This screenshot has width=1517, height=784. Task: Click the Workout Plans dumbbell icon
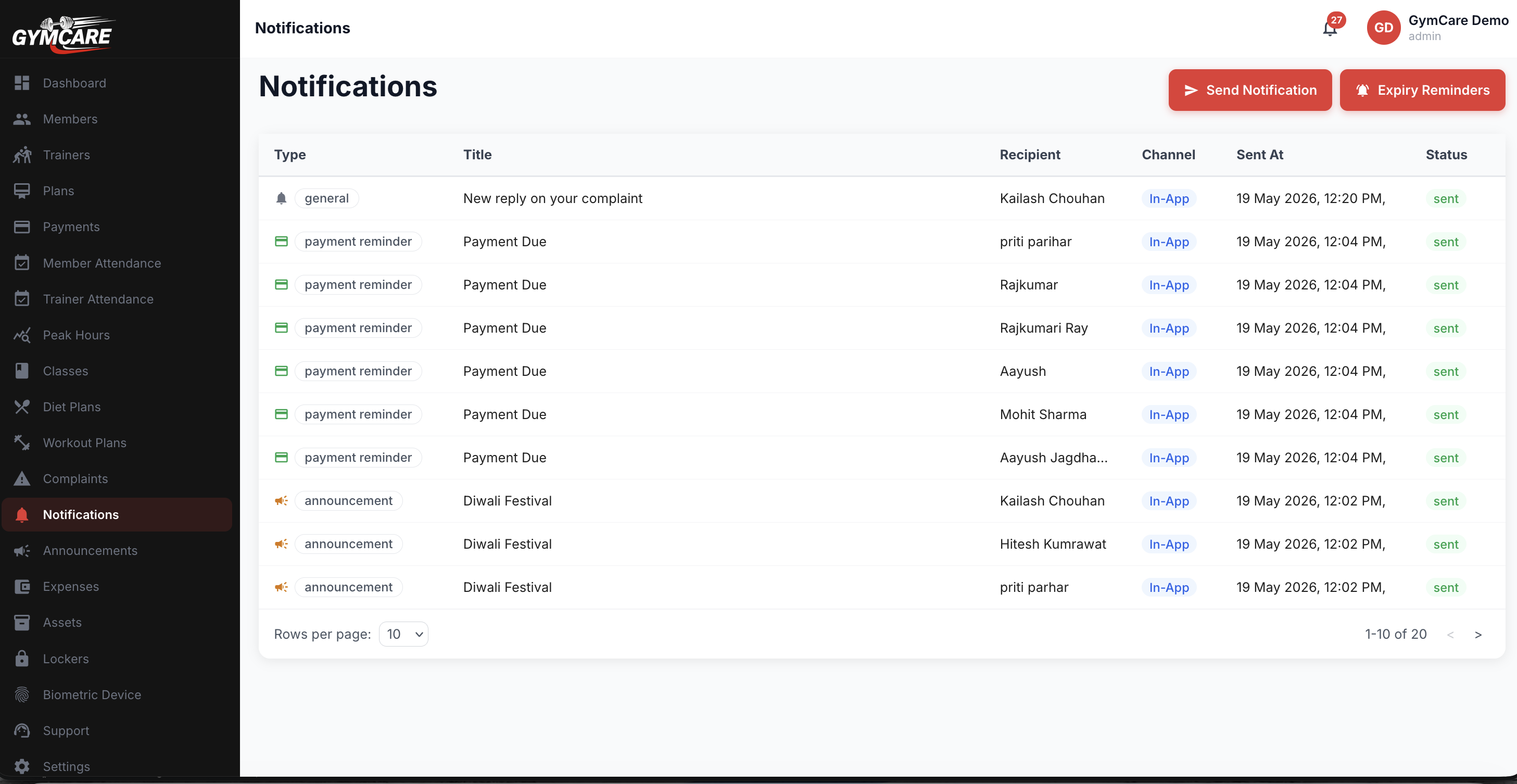tap(22, 443)
